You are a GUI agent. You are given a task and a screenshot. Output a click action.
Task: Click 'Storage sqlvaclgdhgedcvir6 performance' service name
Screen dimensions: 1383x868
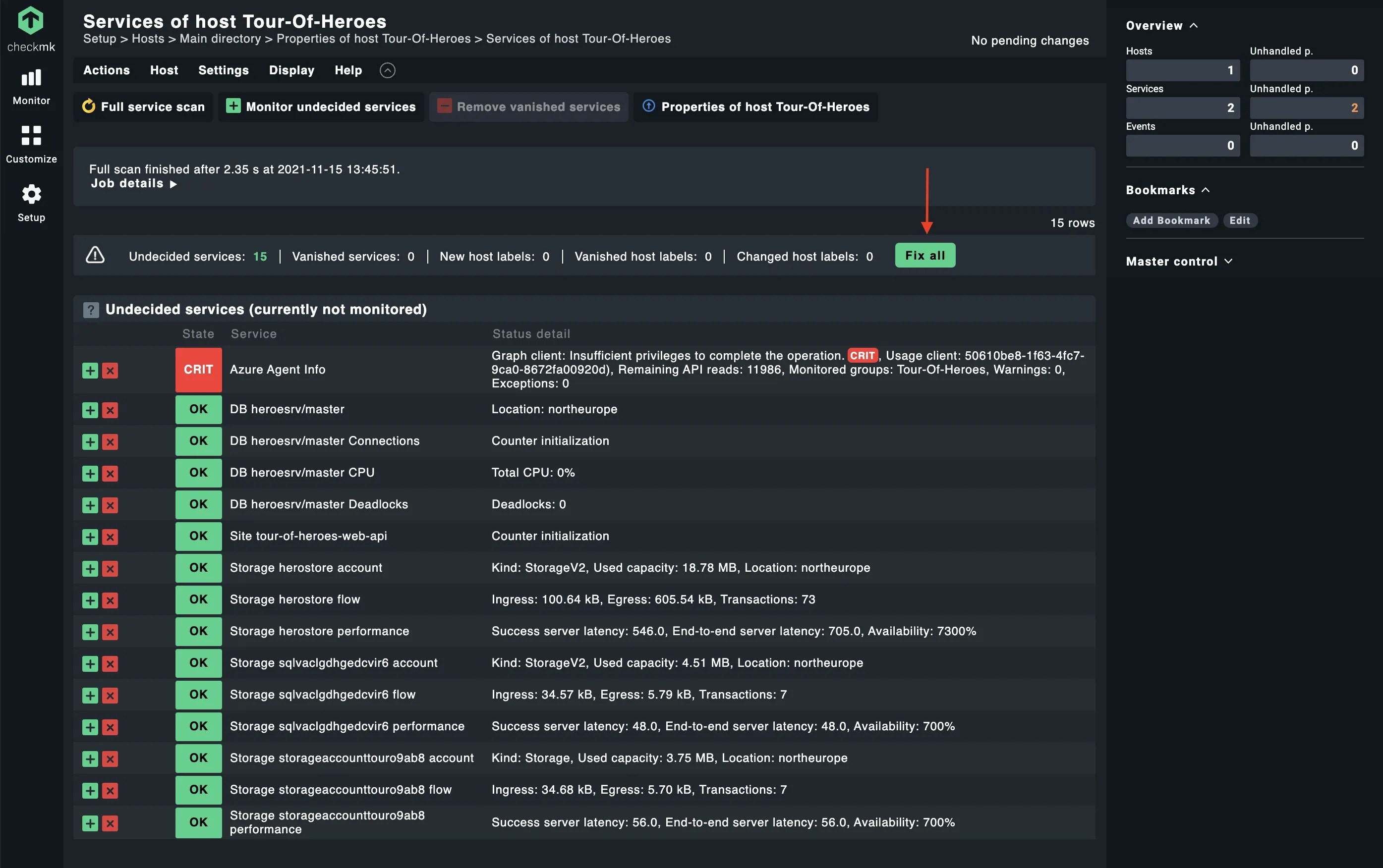click(347, 726)
